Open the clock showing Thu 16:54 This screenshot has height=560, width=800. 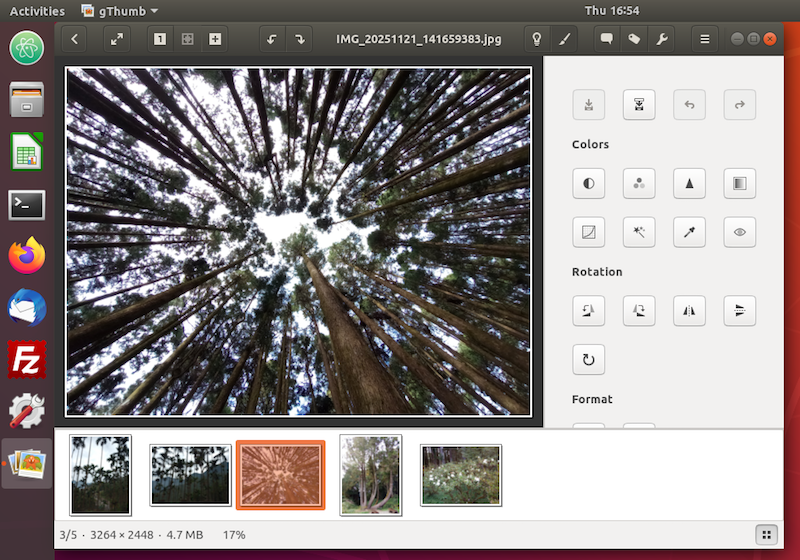point(612,11)
